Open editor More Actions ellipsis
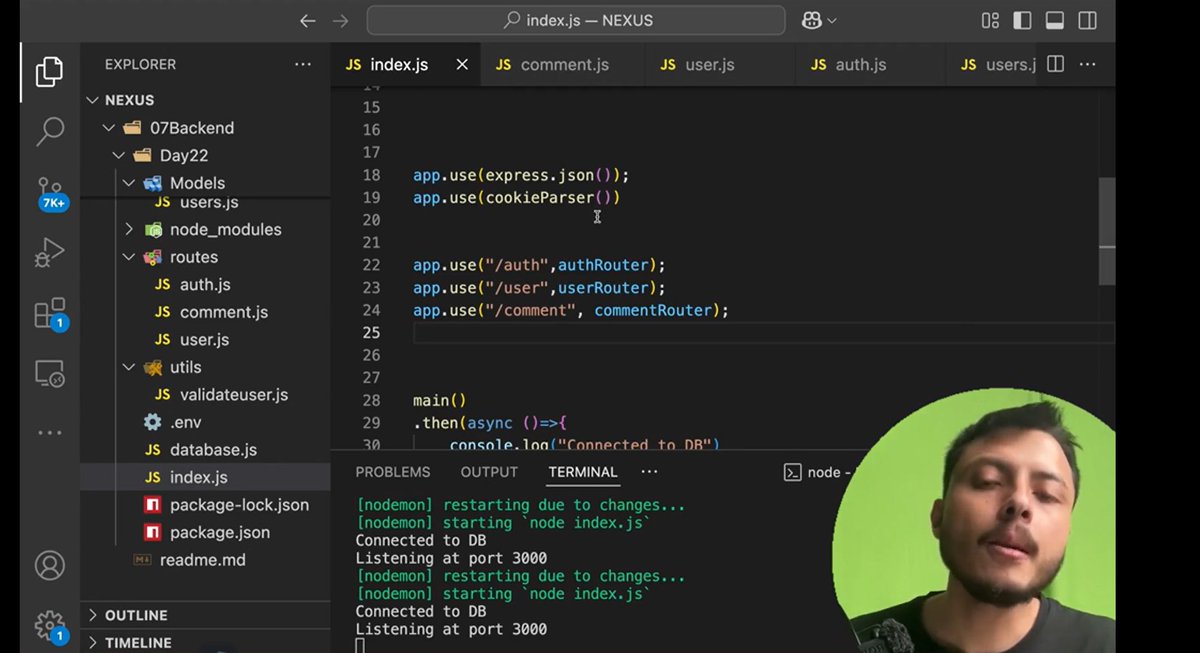The width and height of the screenshot is (1200, 653). (1088, 64)
